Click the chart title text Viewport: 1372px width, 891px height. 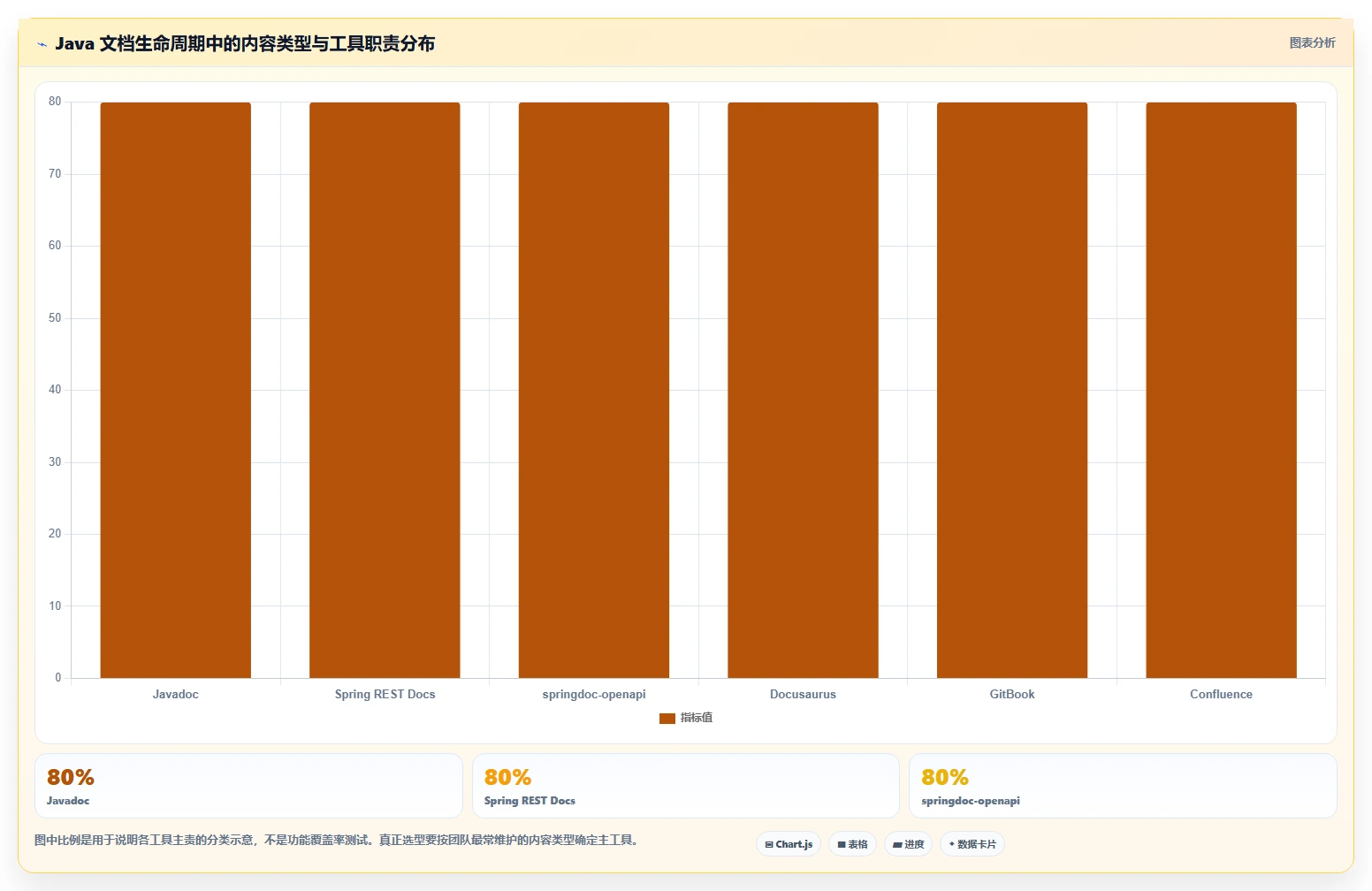coord(245,43)
